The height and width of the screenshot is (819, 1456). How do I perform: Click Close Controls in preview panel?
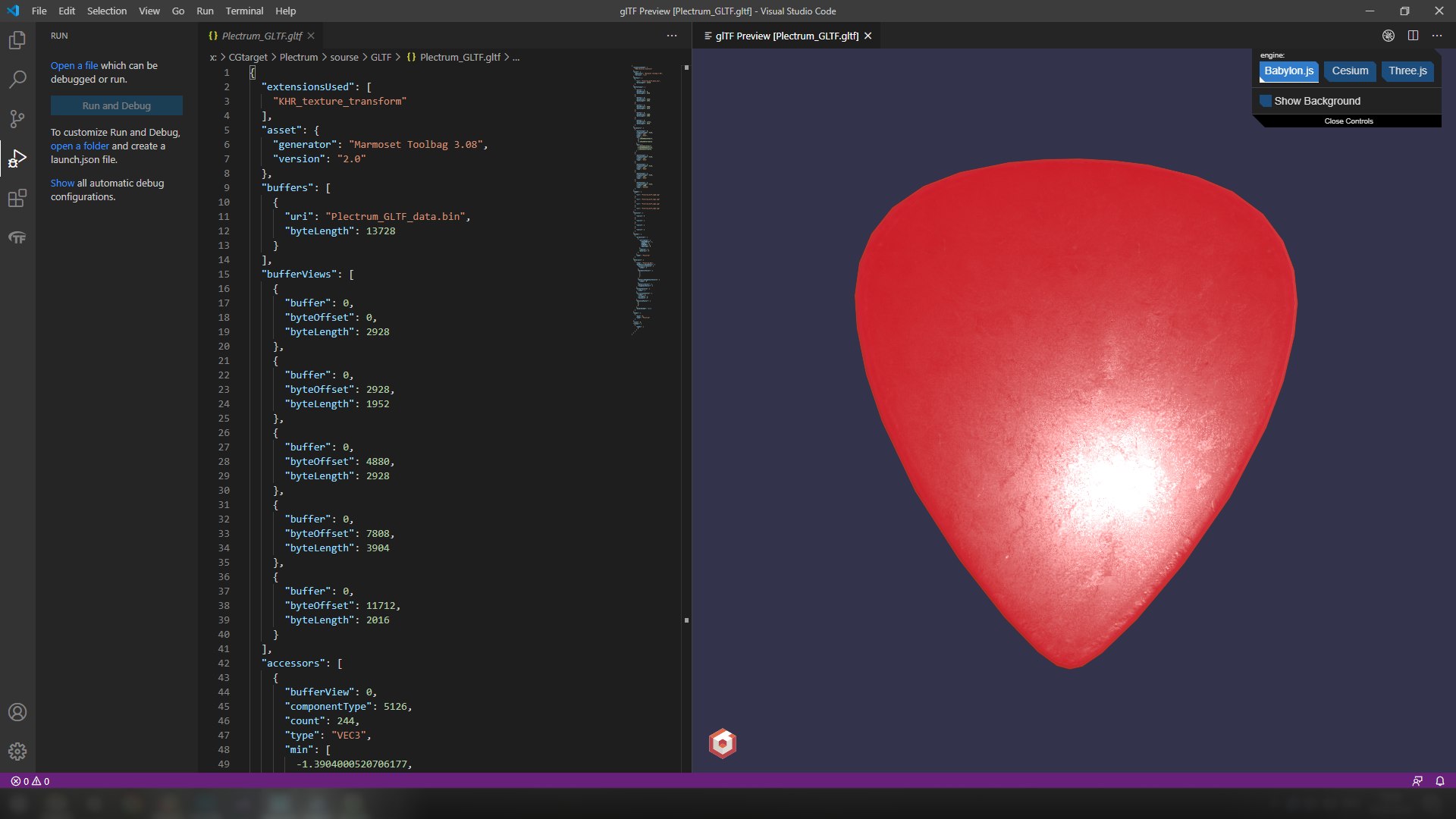tap(1348, 121)
